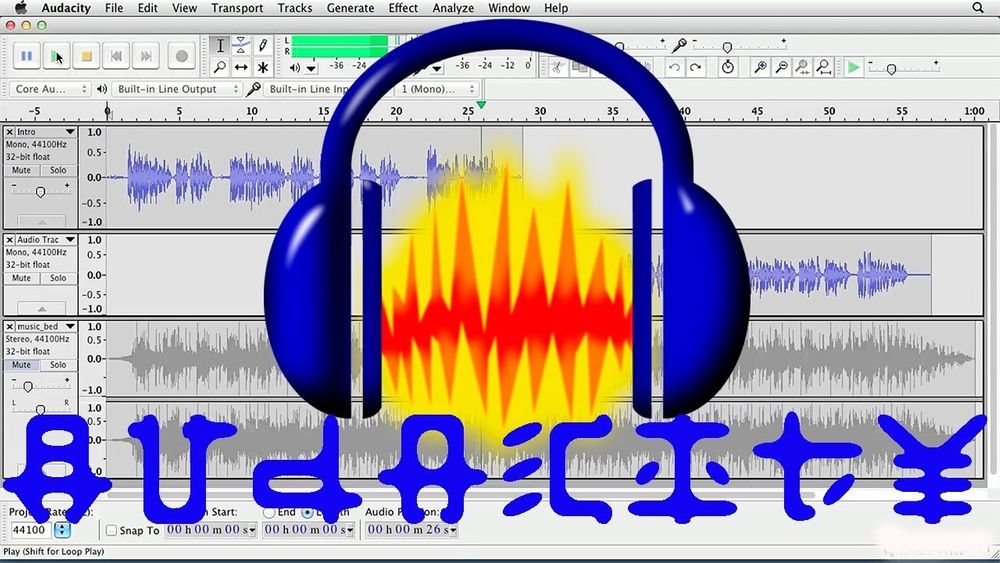The image size is (1000, 563).
Task: Open the Built-in Line Output device dropdown
Action: pyautogui.click(x=178, y=89)
